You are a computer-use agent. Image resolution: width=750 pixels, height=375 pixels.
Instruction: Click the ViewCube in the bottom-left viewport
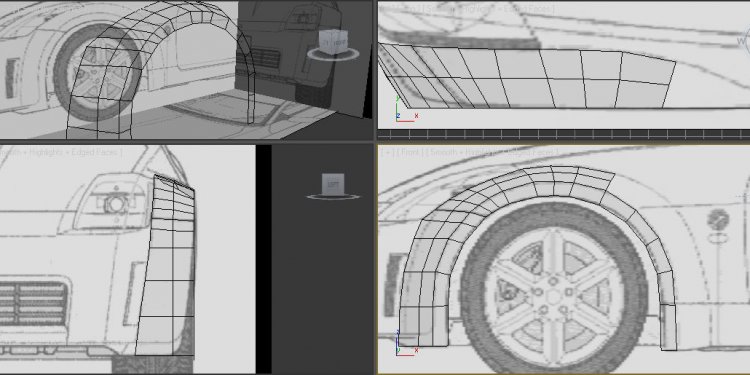tap(332, 184)
